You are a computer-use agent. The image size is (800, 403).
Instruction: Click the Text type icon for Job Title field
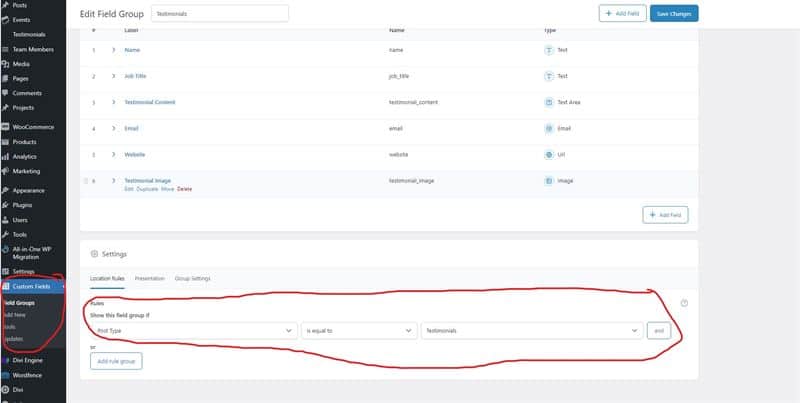click(x=549, y=76)
